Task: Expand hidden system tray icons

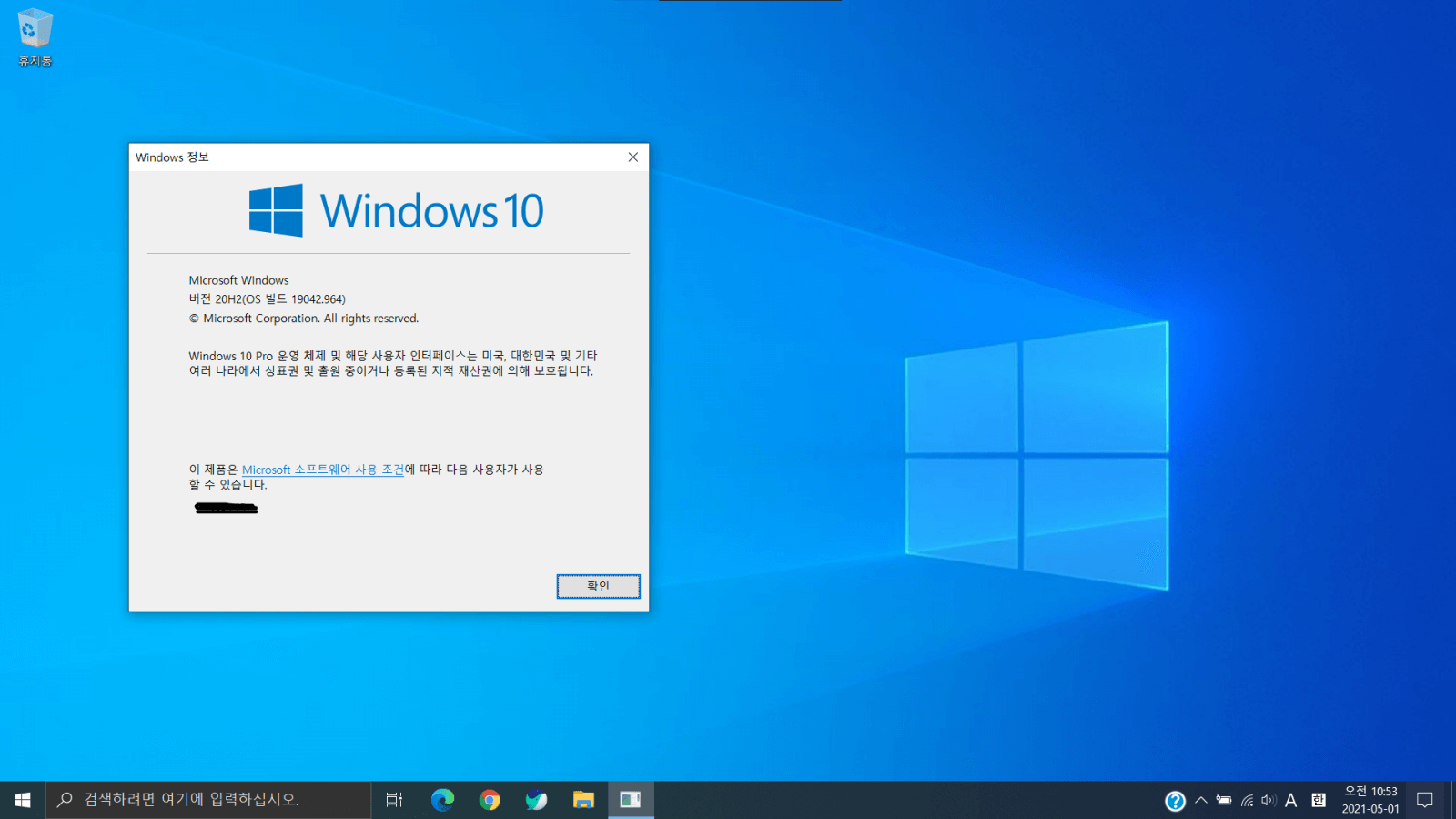Action: [1201, 801]
